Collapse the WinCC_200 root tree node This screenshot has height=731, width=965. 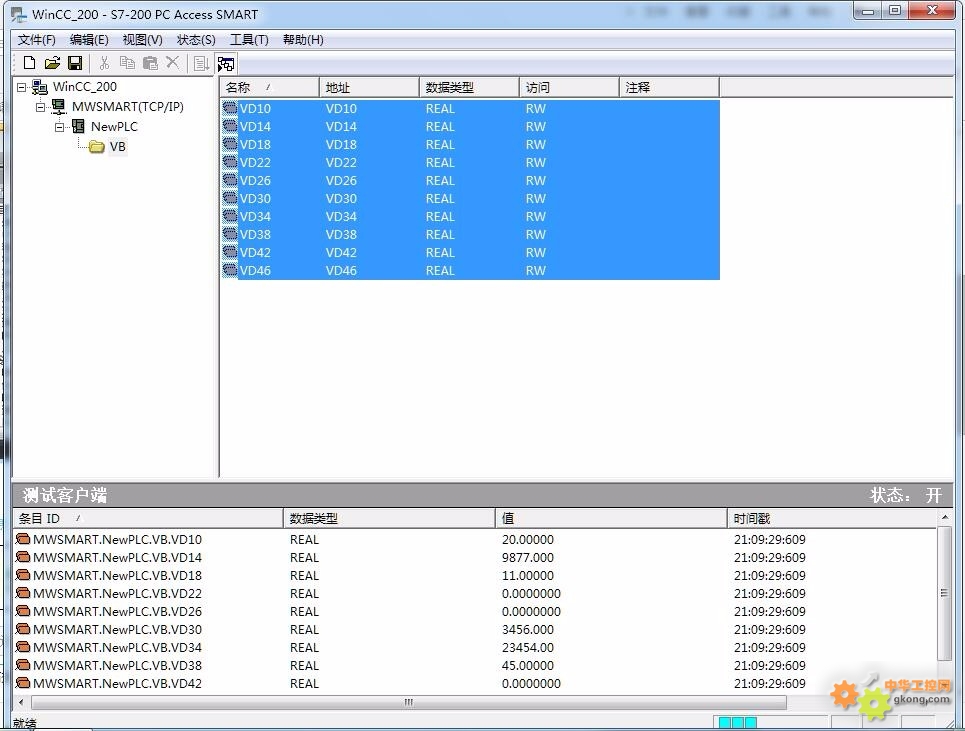coord(22,87)
